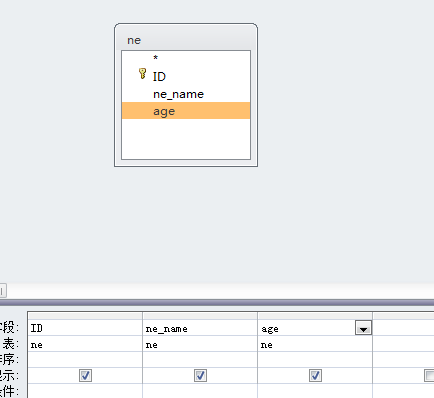Image resolution: width=434 pixels, height=398 pixels.
Task: Click table cell ne under ne_name column
Action: tap(200, 344)
